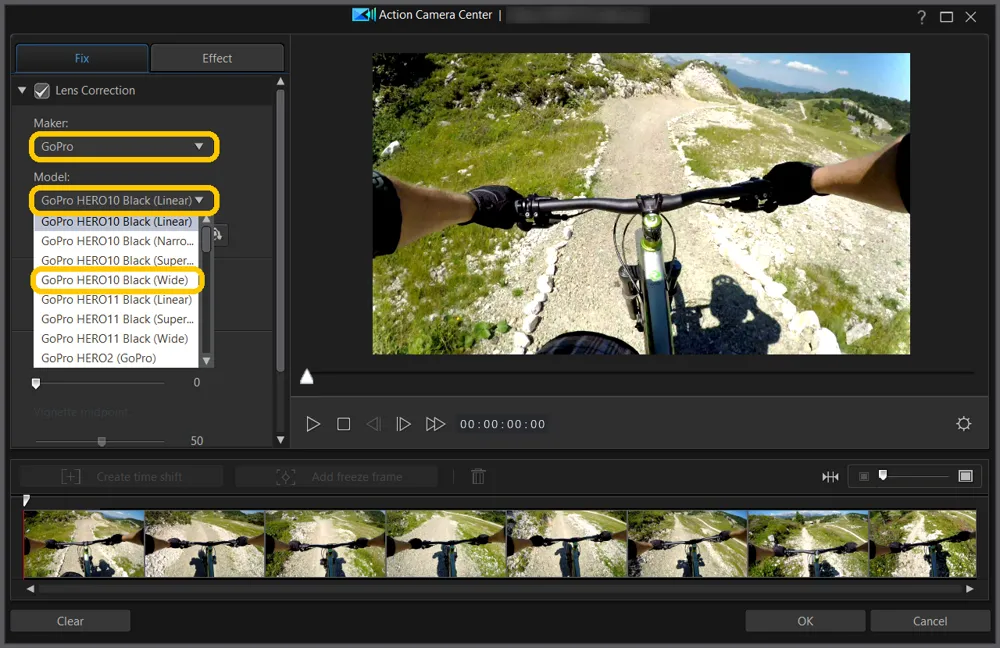Click the timeline playhead marker
The image size is (1000, 648).
[x=26, y=501]
